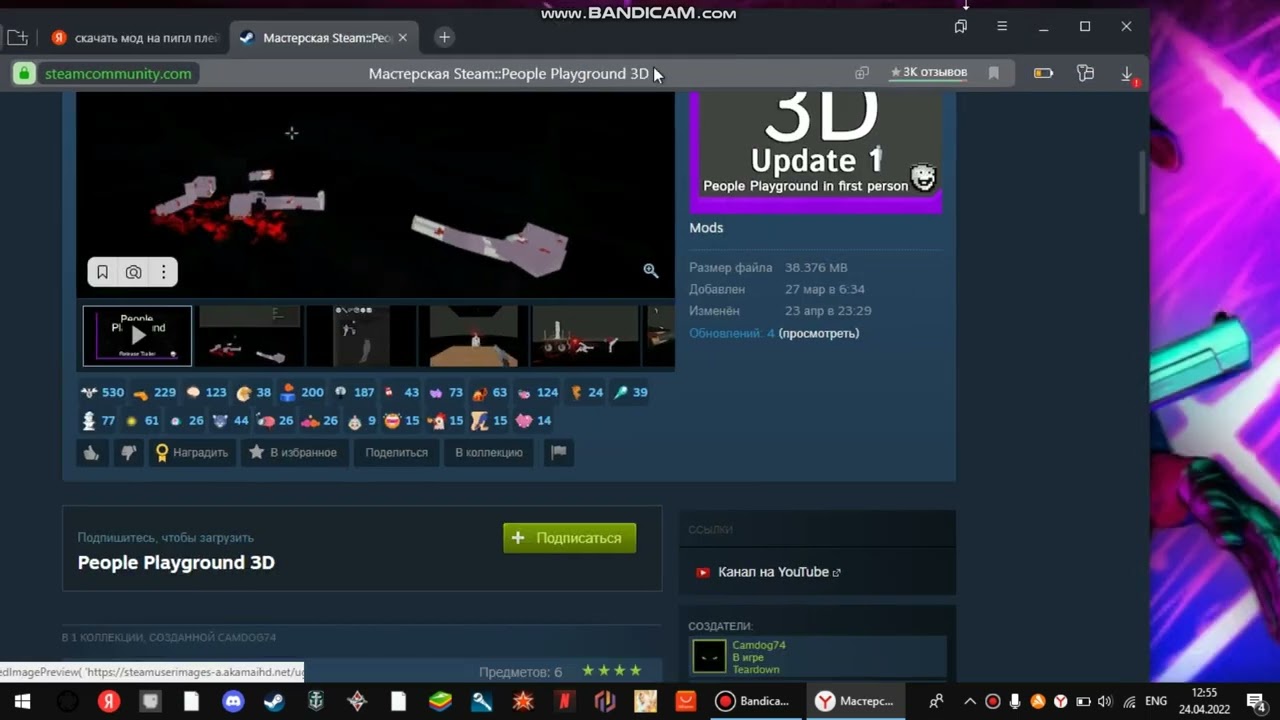1280x720 pixels.
Task: Click the award icon with count 229
Action: (154, 393)
